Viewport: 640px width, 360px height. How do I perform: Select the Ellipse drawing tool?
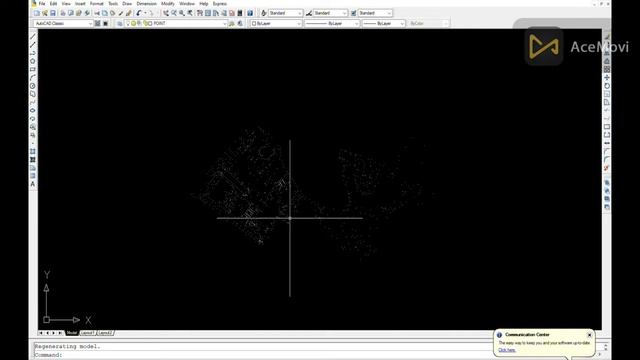coord(33,110)
